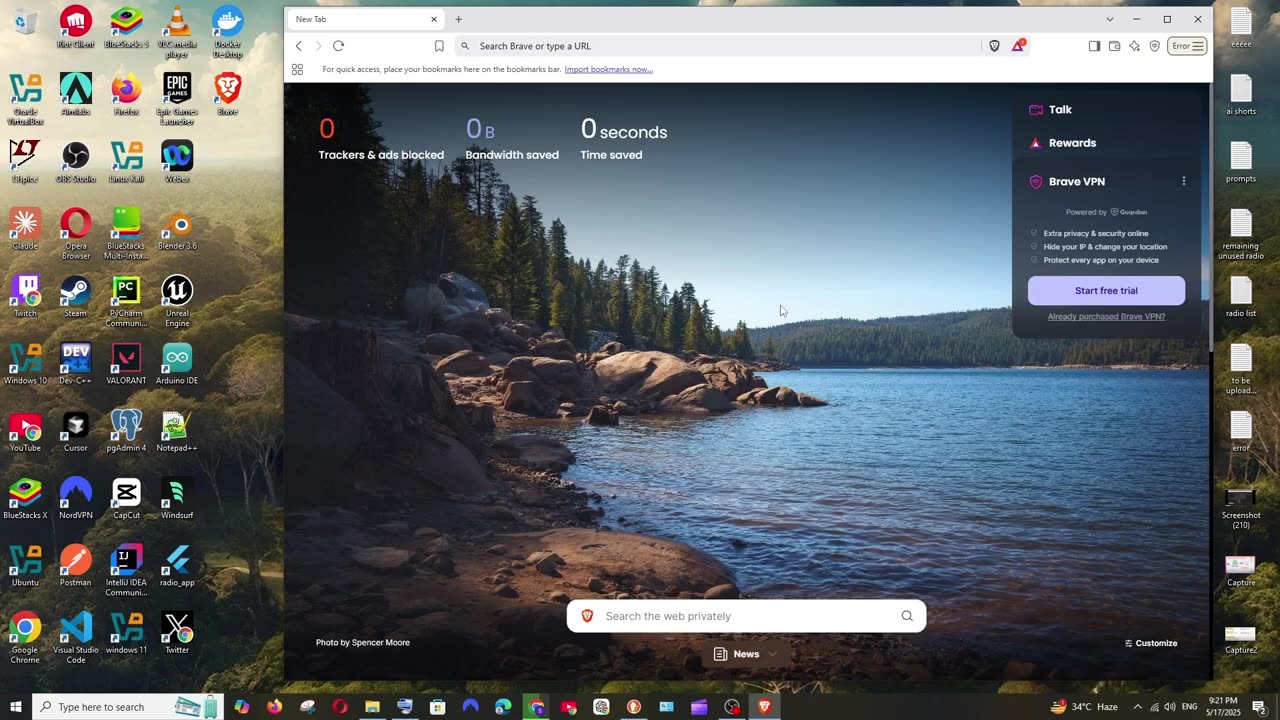Open taskbar clock showing 9:21 PM
This screenshot has height=720, width=1280.
pyautogui.click(x=1223, y=706)
